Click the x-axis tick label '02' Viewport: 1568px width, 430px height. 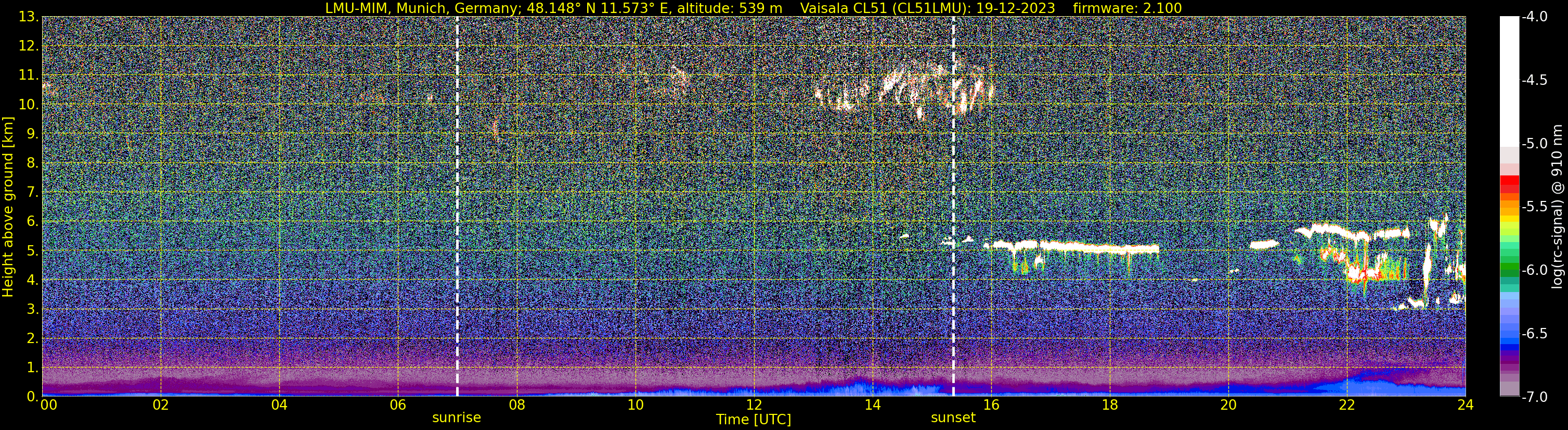coord(161,404)
